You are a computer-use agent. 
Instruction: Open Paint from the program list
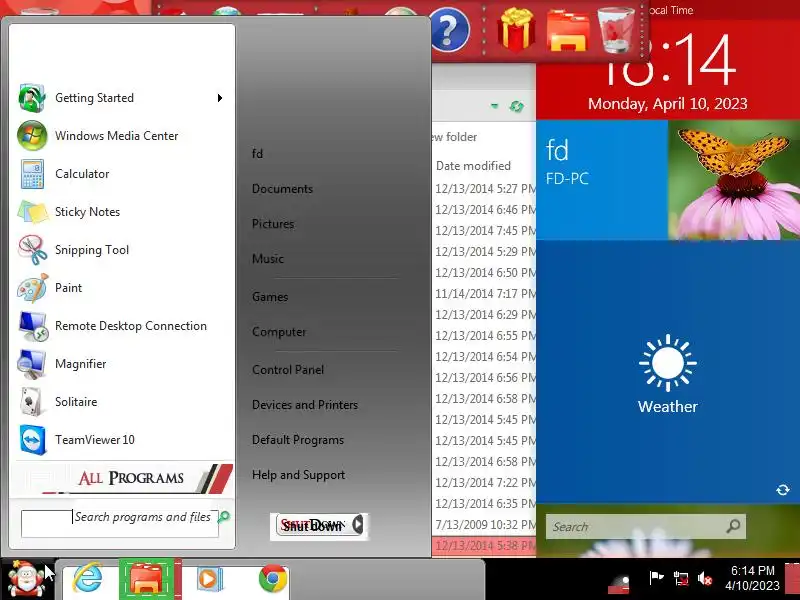click(x=120, y=288)
